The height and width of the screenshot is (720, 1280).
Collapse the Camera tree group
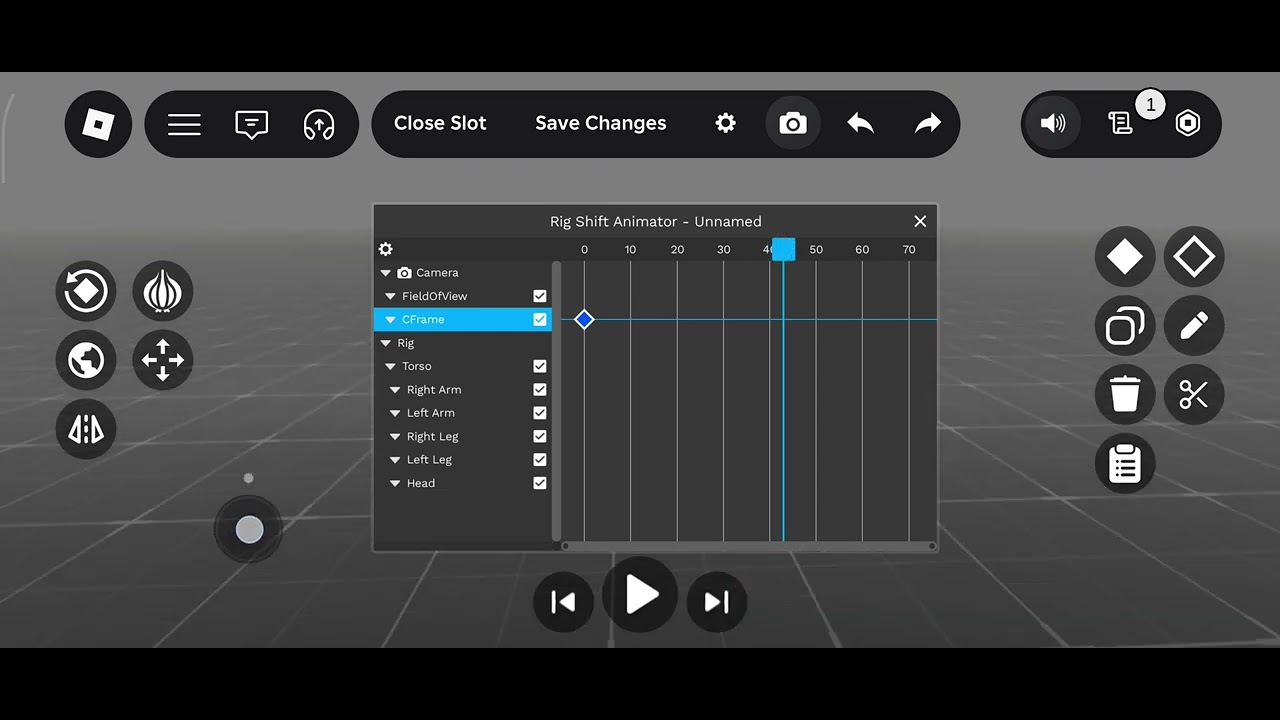386,273
